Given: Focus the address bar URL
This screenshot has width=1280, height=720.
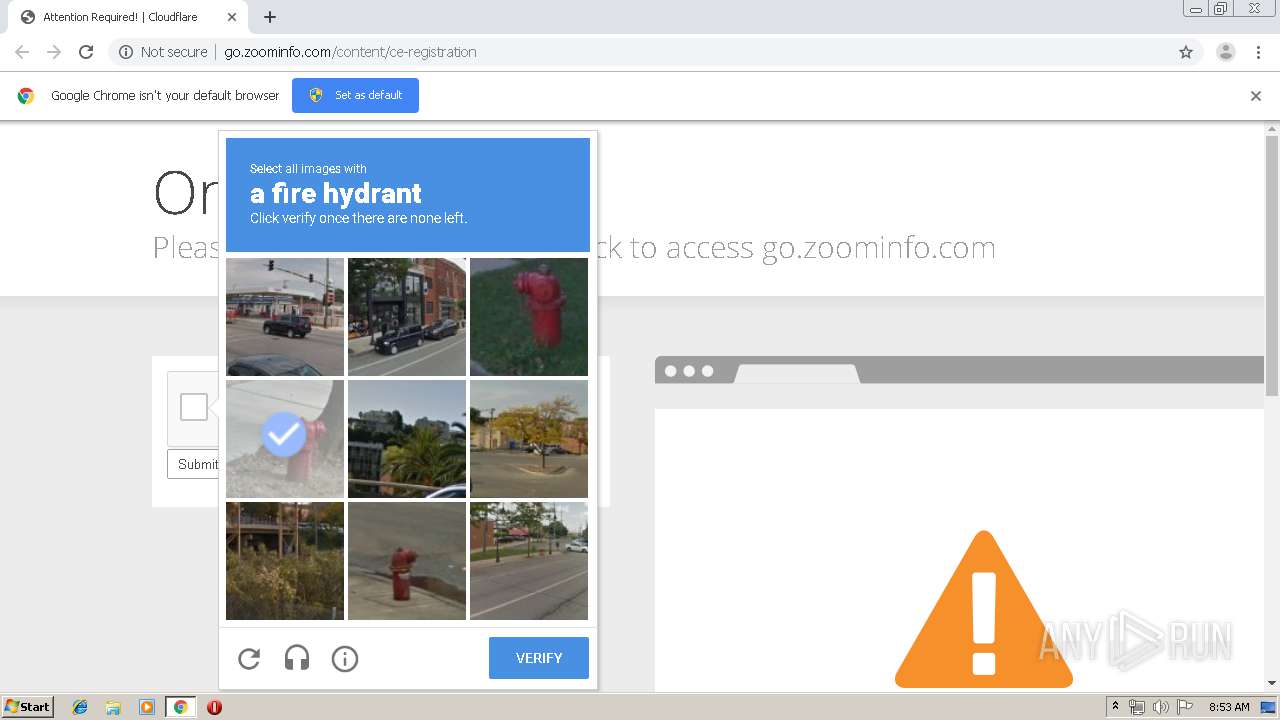Looking at the screenshot, I should (x=350, y=52).
